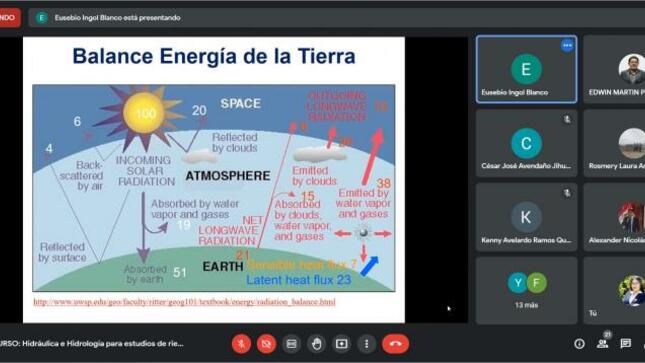Screen dimensions: 645x363
Task: Open more options three-dot menu
Action: 367,344
